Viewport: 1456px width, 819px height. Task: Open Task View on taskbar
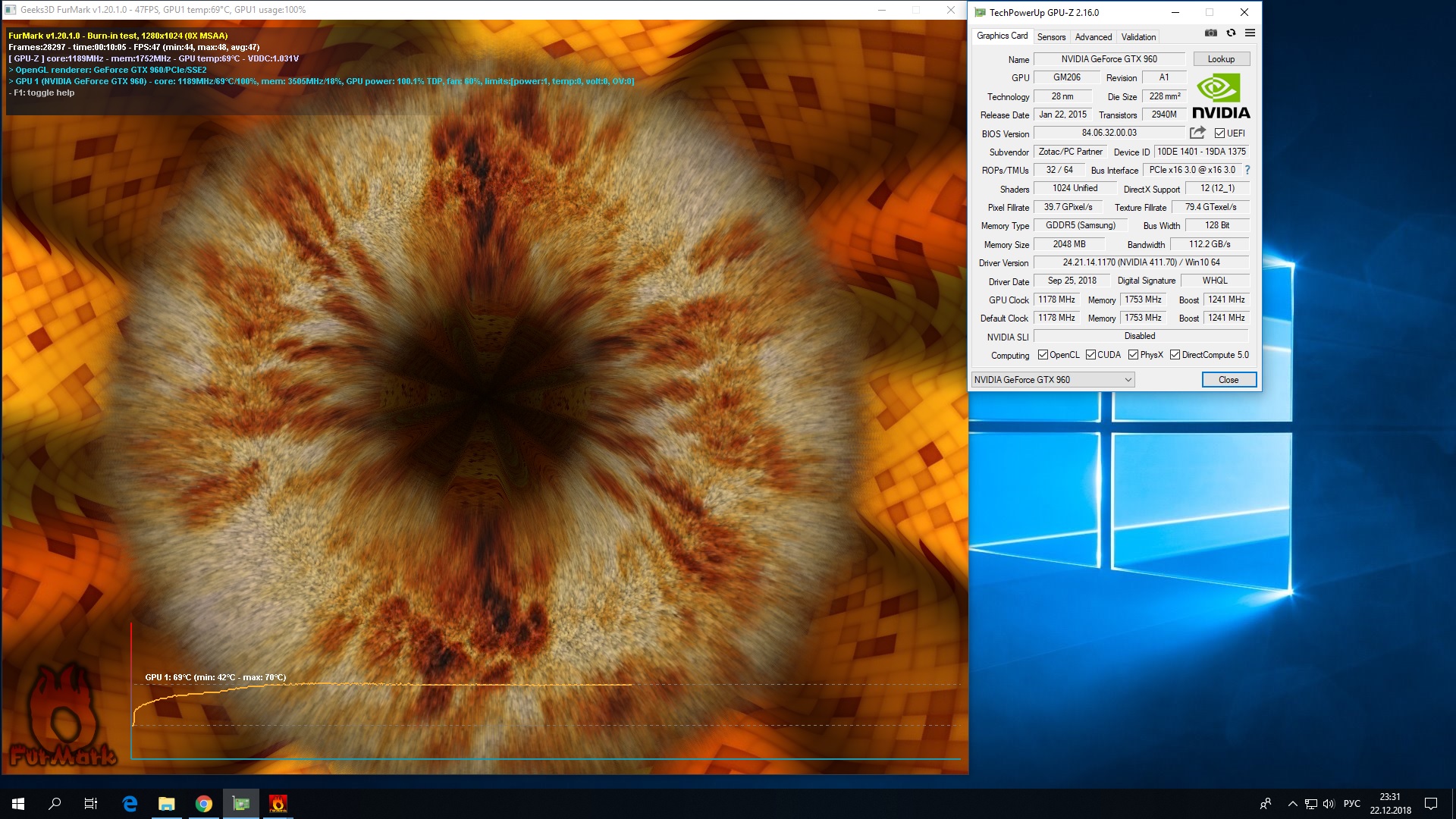91,804
